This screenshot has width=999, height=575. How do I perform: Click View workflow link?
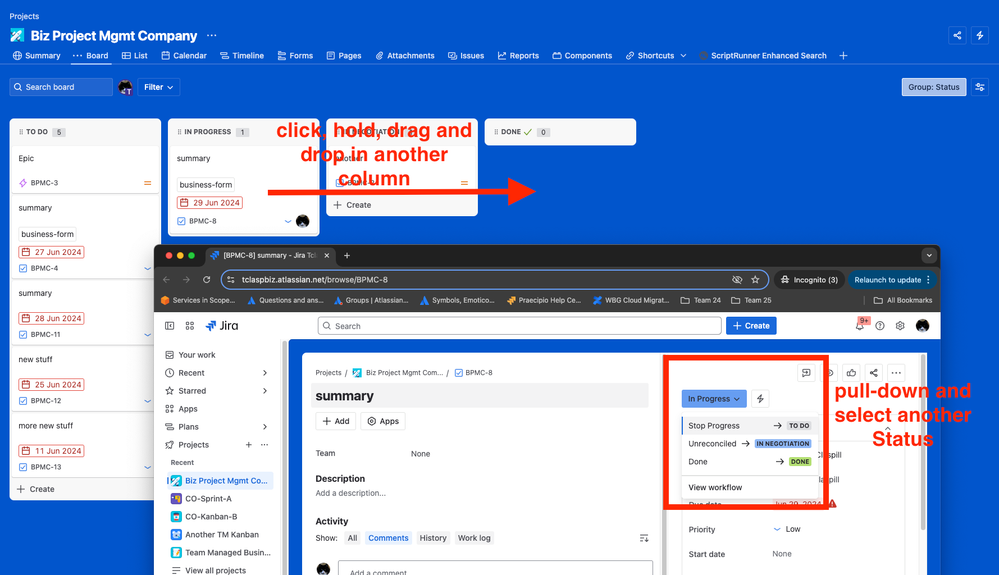715,487
